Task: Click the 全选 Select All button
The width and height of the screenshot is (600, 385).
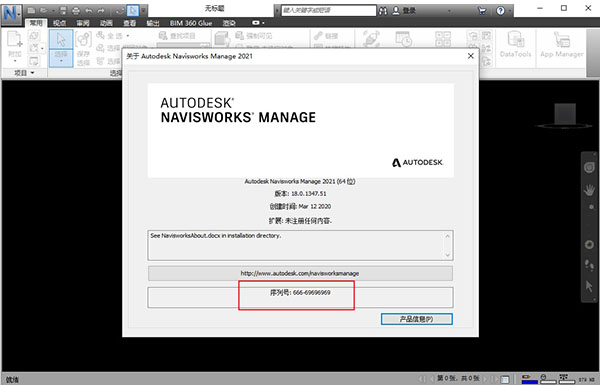Action: [x=110, y=36]
